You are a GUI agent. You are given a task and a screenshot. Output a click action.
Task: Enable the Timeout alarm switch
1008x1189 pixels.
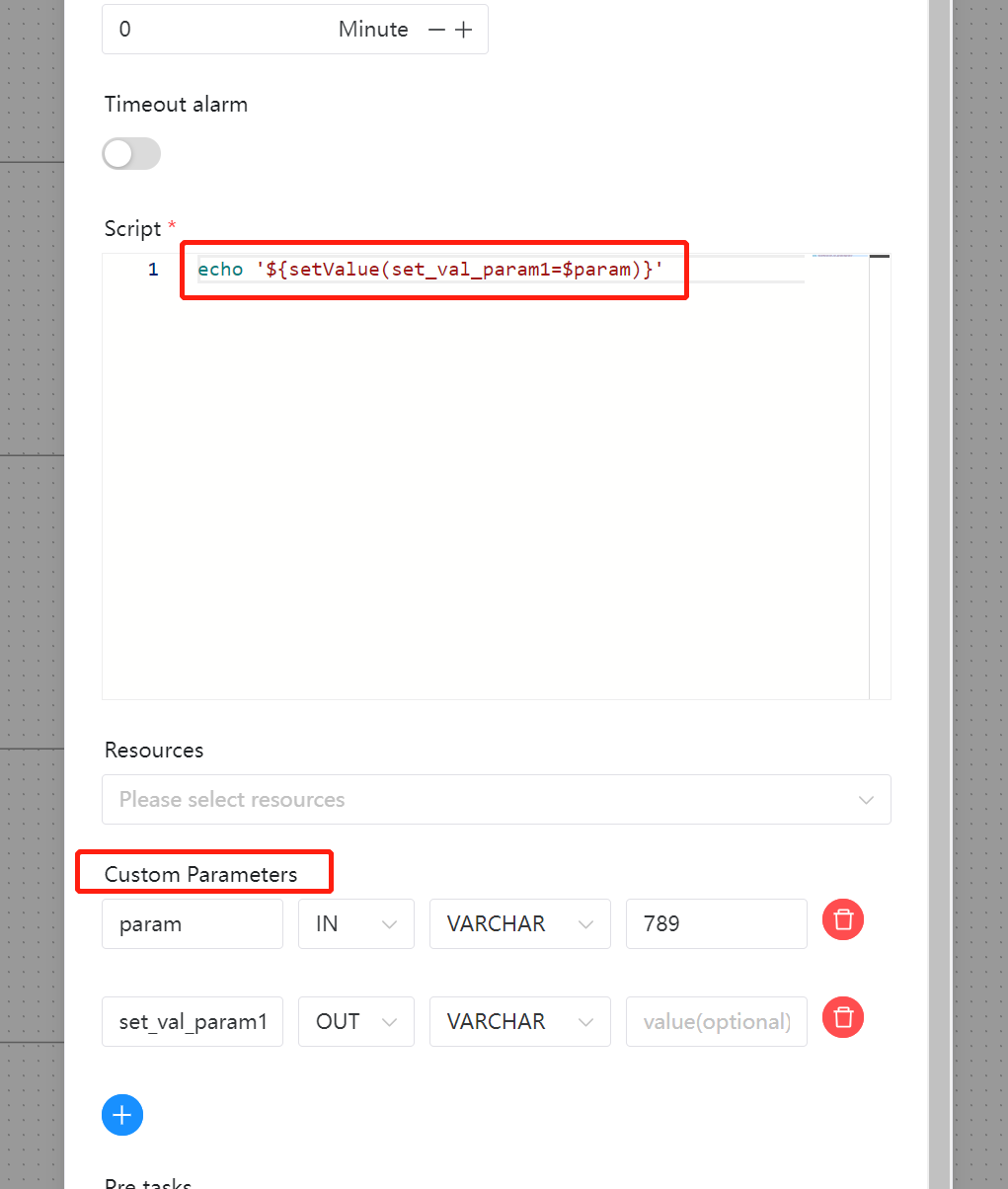(131, 153)
